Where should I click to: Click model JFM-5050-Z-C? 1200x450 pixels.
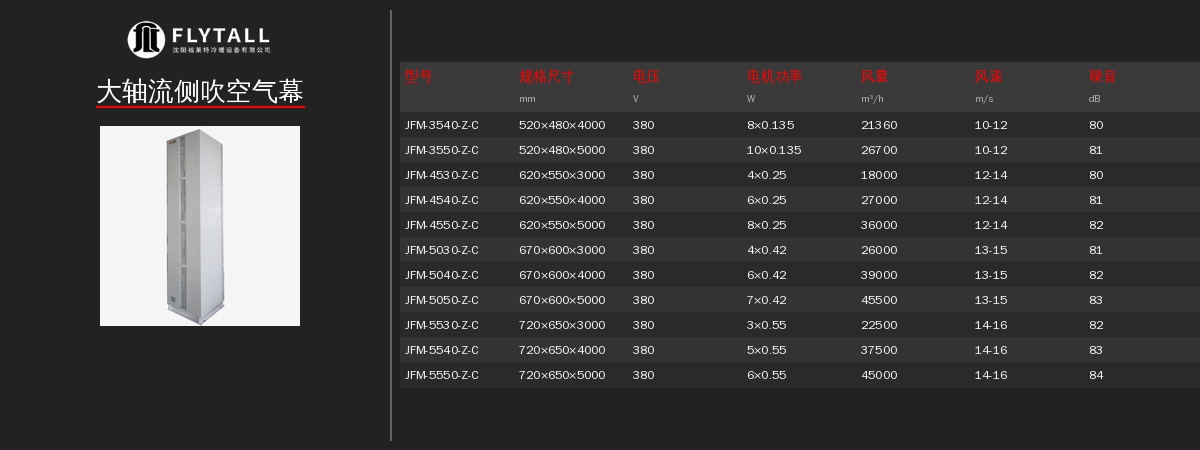pos(442,300)
